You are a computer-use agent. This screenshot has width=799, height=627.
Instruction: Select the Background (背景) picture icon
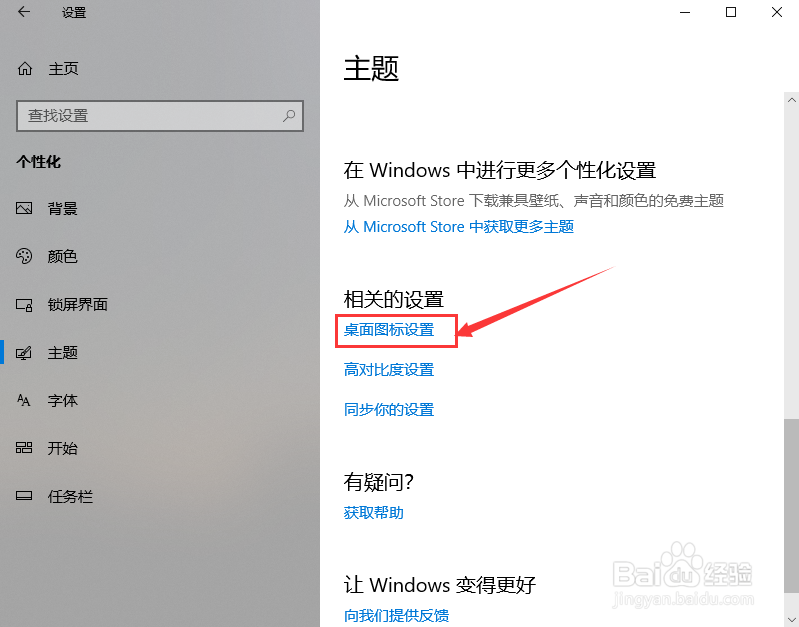tap(24, 208)
